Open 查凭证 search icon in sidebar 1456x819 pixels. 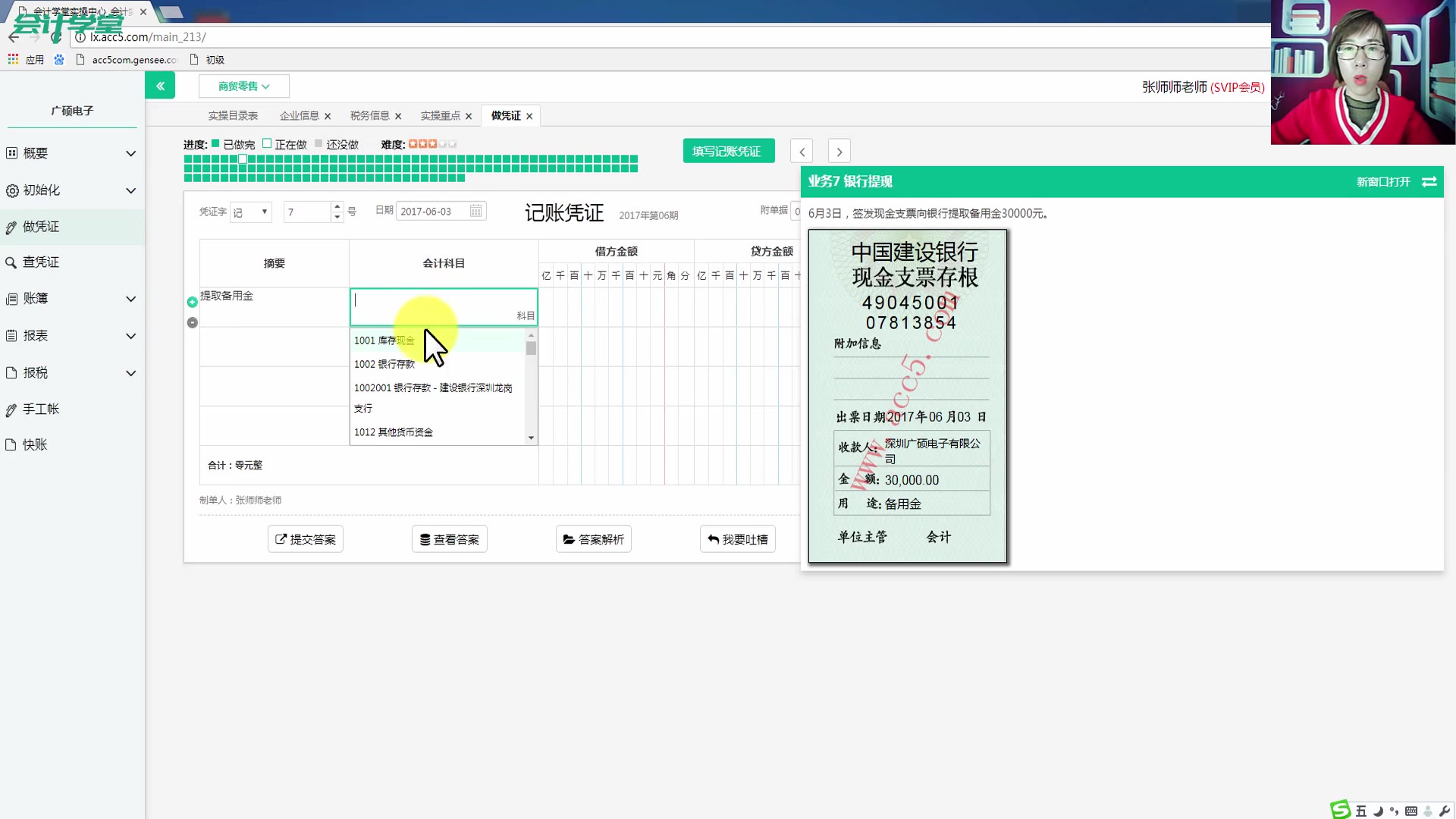(11, 262)
